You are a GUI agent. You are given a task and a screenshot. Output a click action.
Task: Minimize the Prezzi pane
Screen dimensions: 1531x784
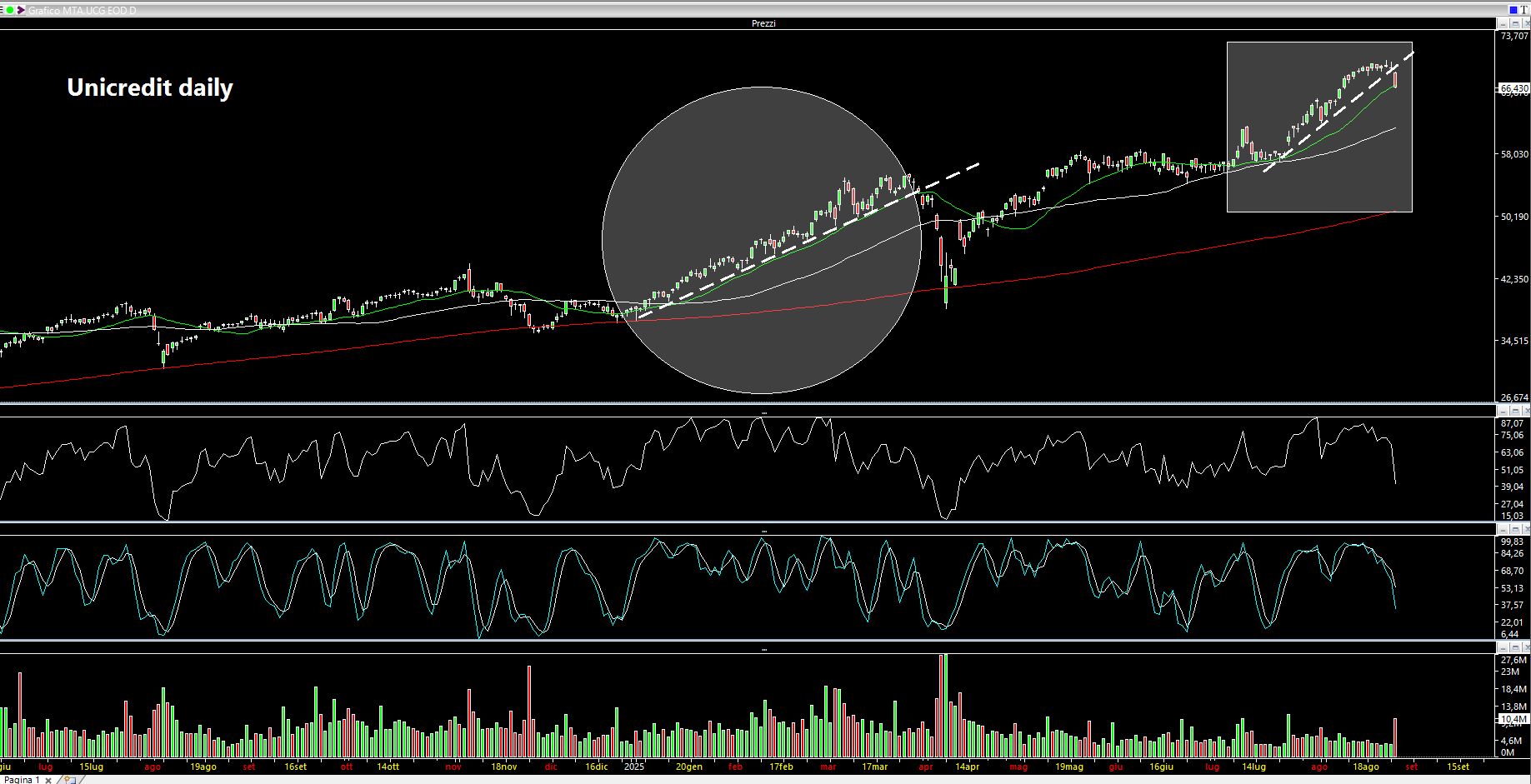tap(1502, 23)
